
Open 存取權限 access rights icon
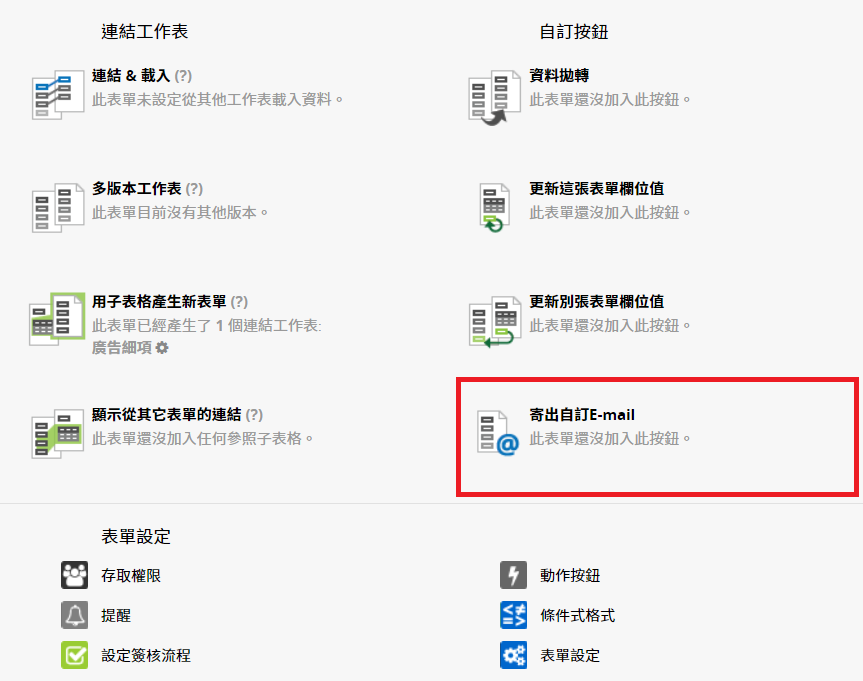[x=74, y=575]
